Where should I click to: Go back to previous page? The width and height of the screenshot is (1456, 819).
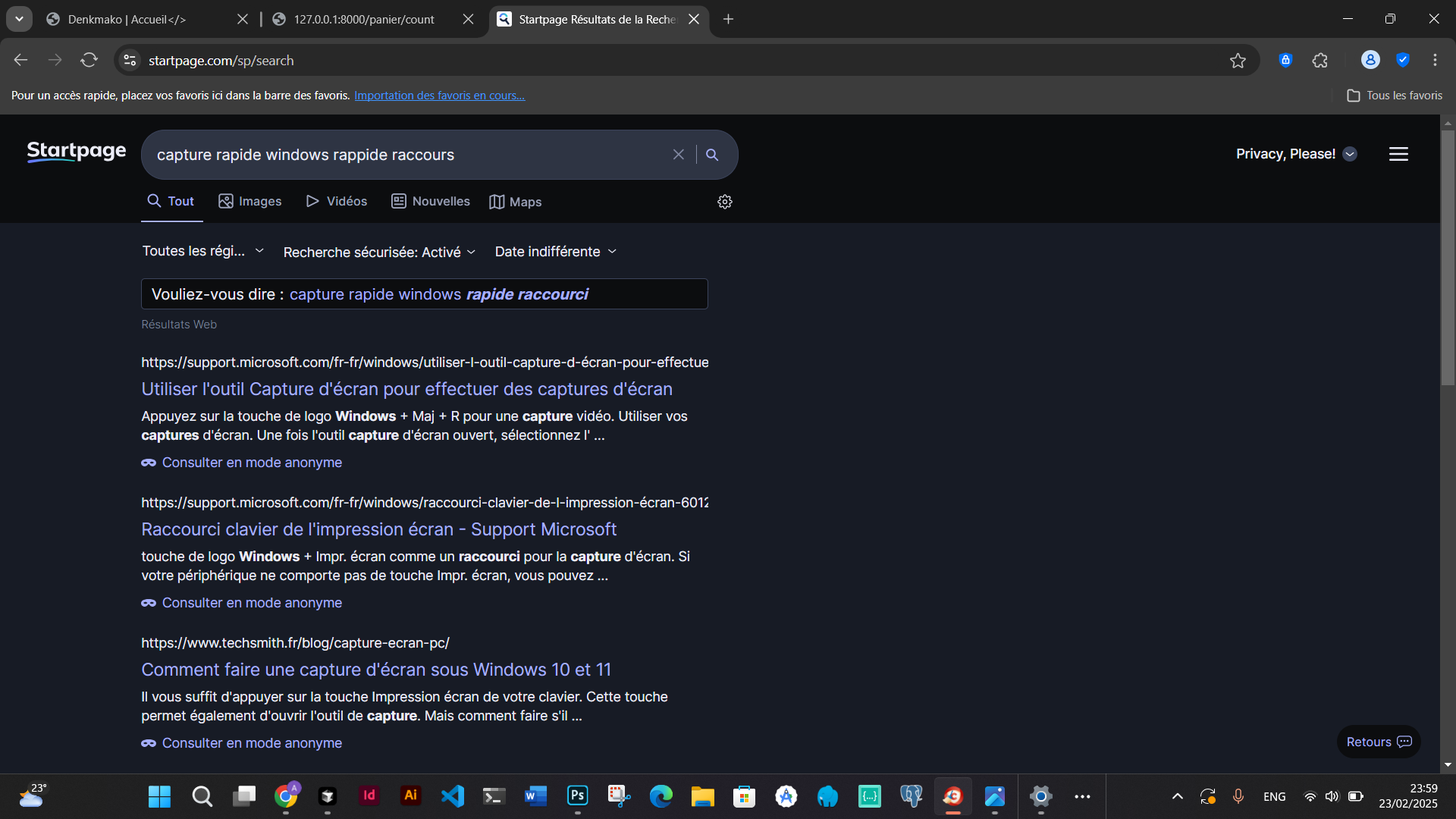[x=21, y=60]
